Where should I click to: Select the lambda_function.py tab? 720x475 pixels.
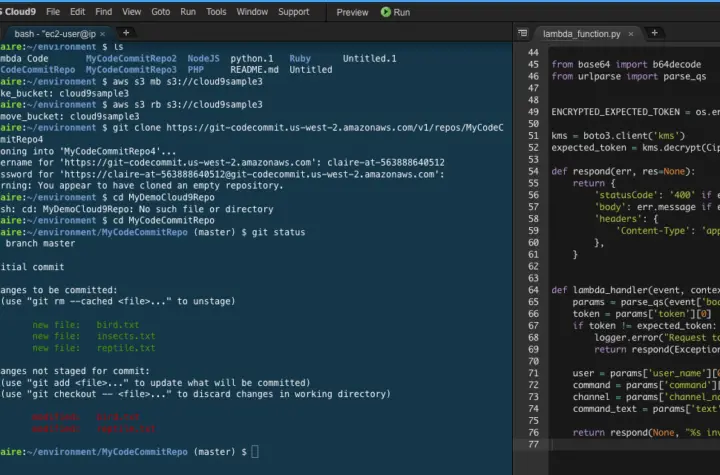[581, 34]
